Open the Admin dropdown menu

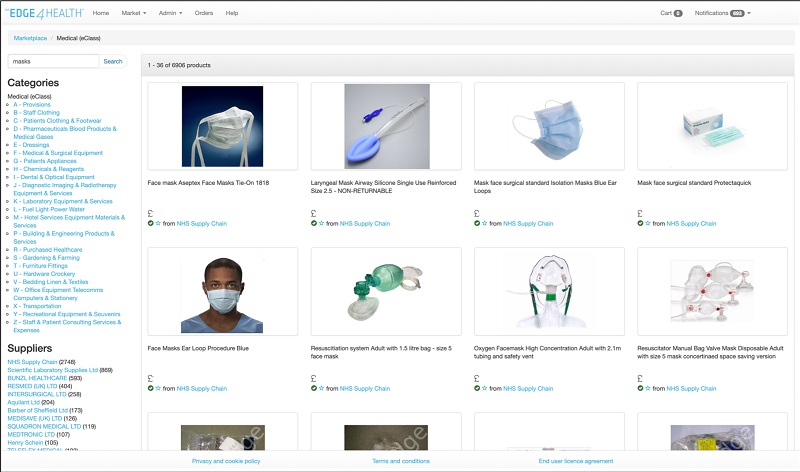170,13
